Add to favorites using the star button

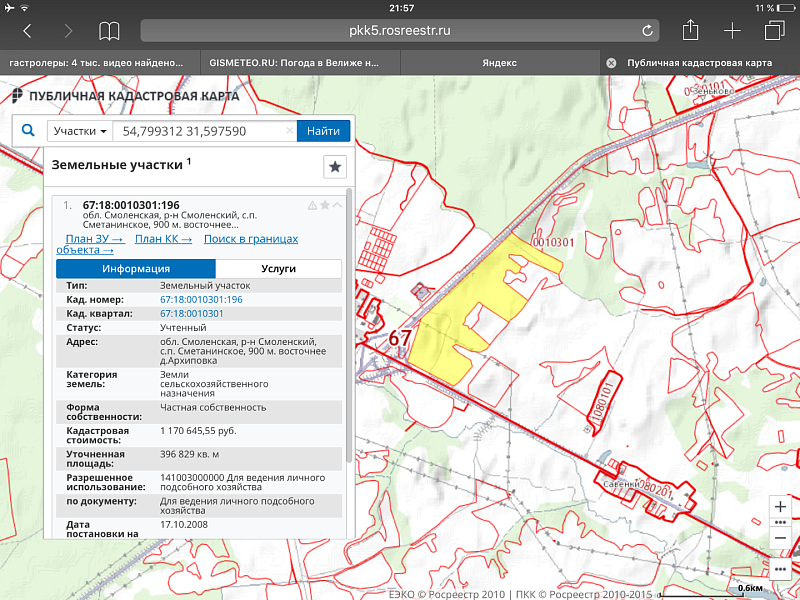pyautogui.click(x=335, y=167)
